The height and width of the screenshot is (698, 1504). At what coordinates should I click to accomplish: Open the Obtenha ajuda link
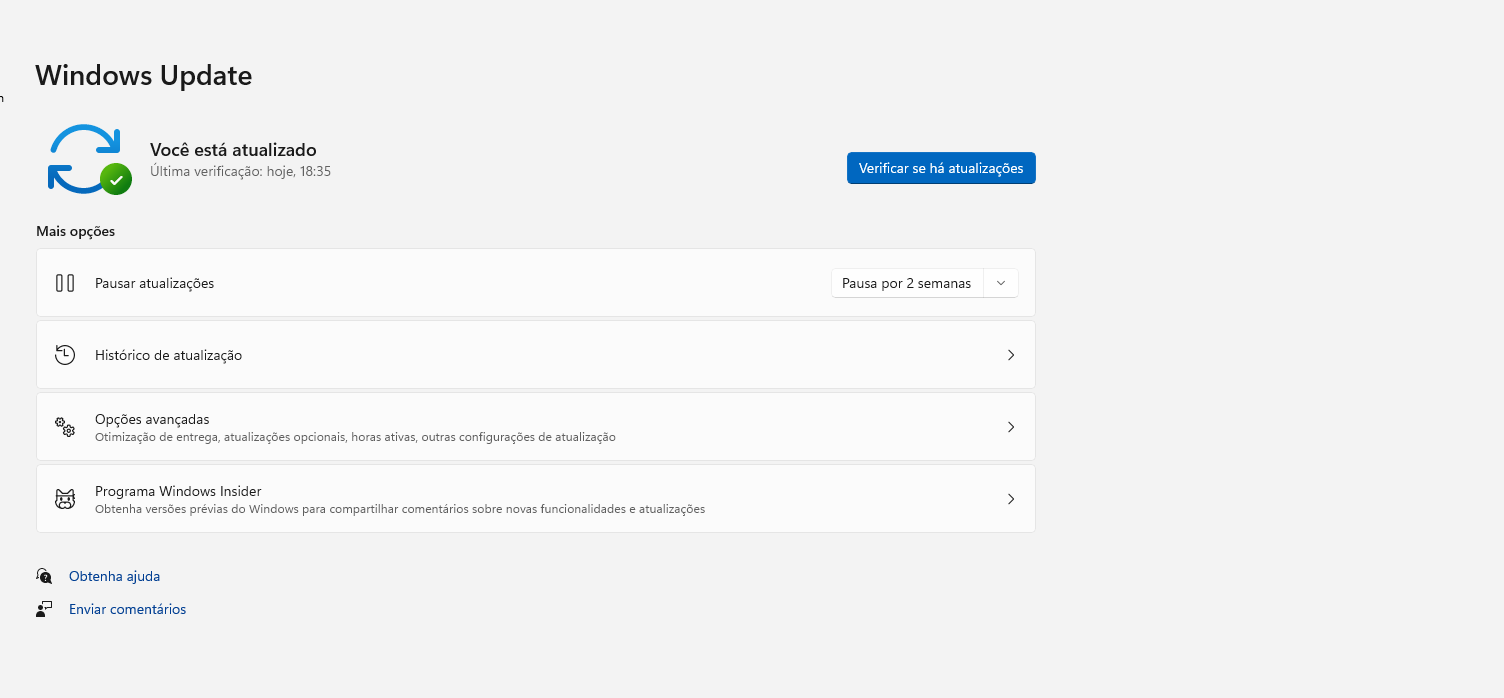click(115, 576)
